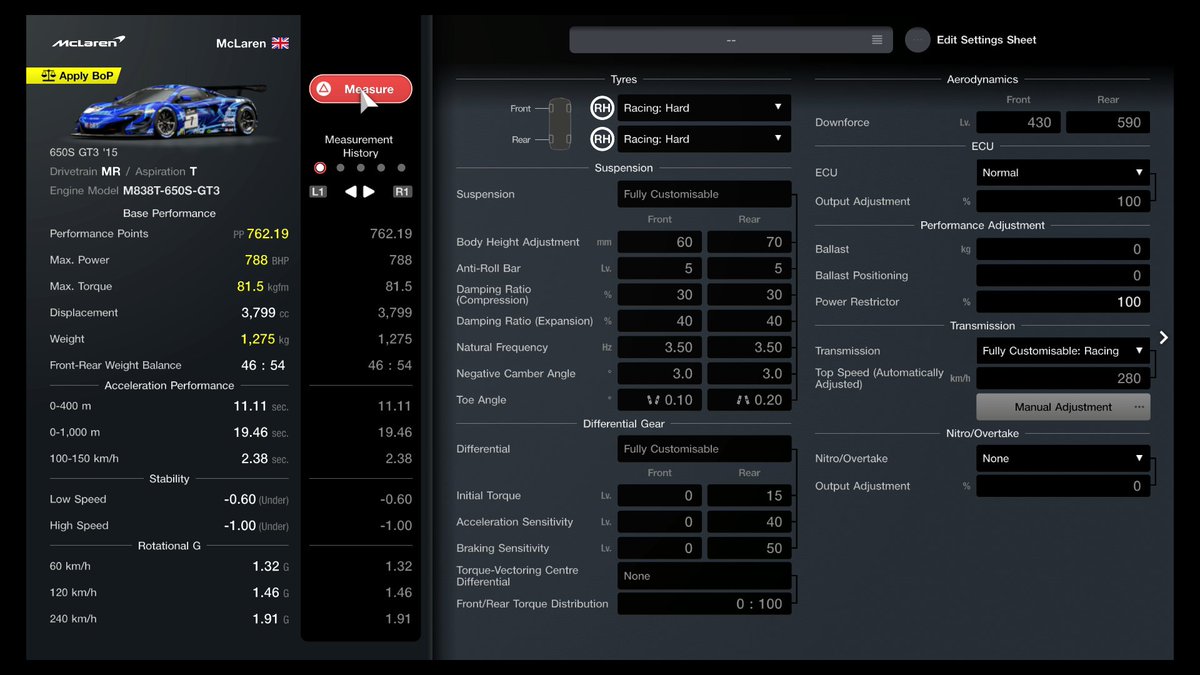Click the L1 previous measurement icon
The width and height of the screenshot is (1200, 675).
pyautogui.click(x=318, y=192)
